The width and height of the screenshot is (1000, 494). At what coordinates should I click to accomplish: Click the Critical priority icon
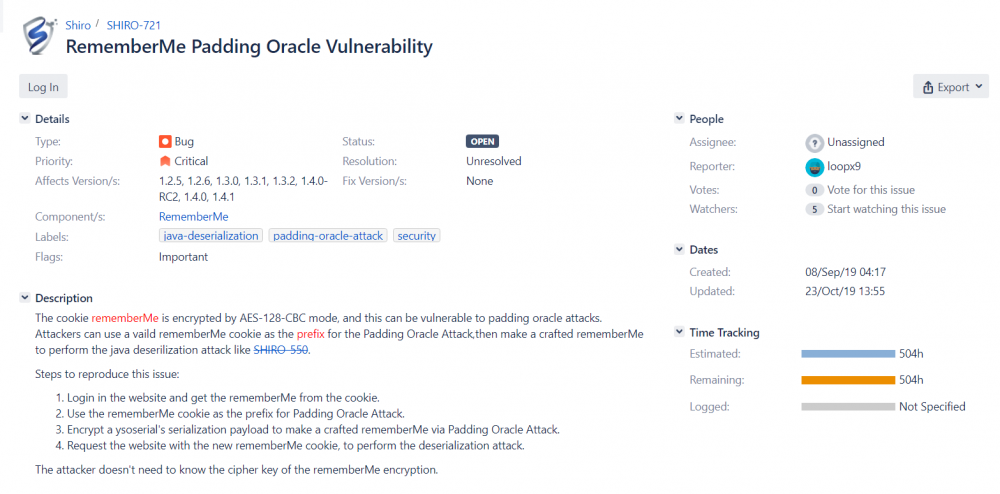(x=165, y=161)
